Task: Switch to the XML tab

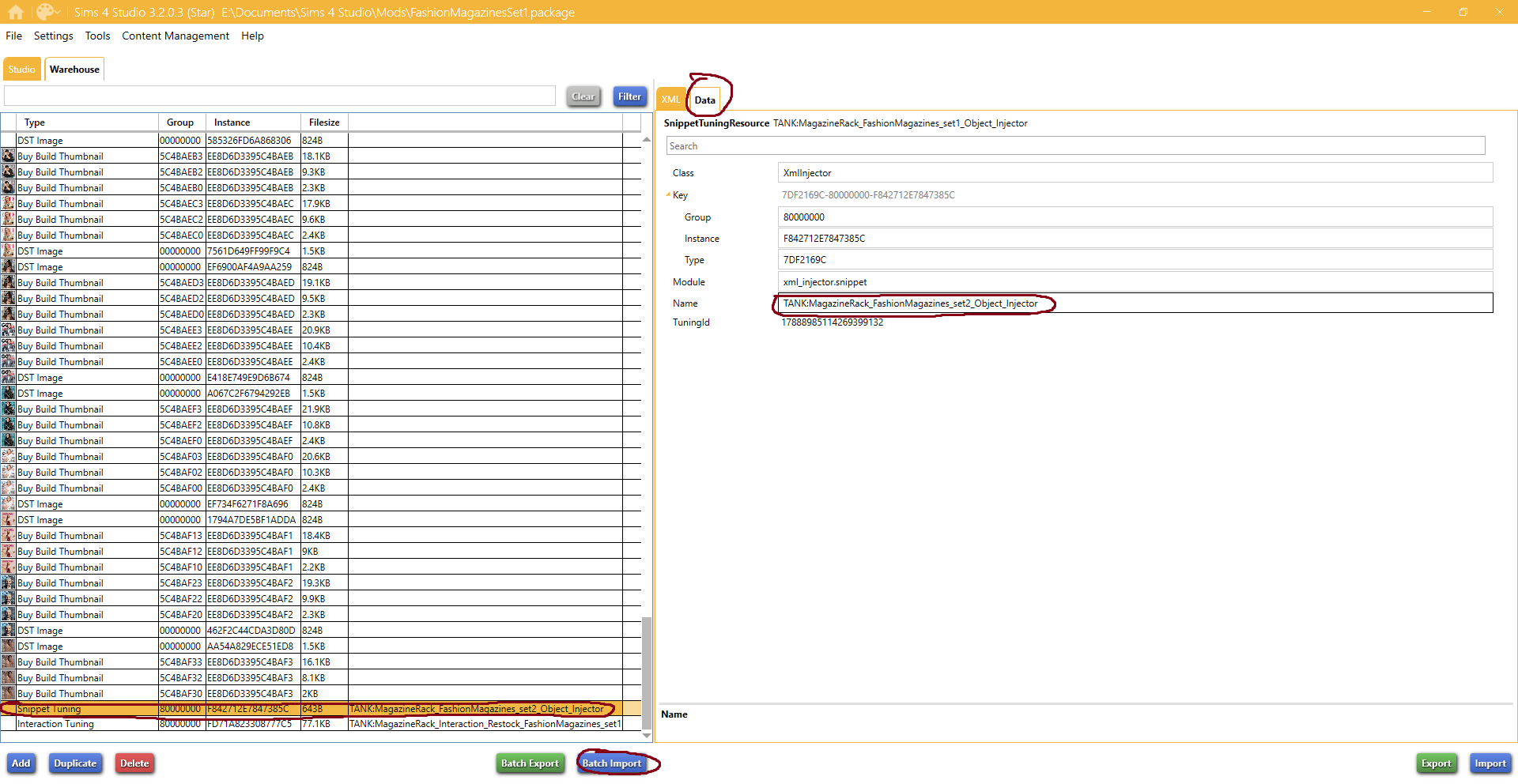Action: pyautogui.click(x=670, y=100)
